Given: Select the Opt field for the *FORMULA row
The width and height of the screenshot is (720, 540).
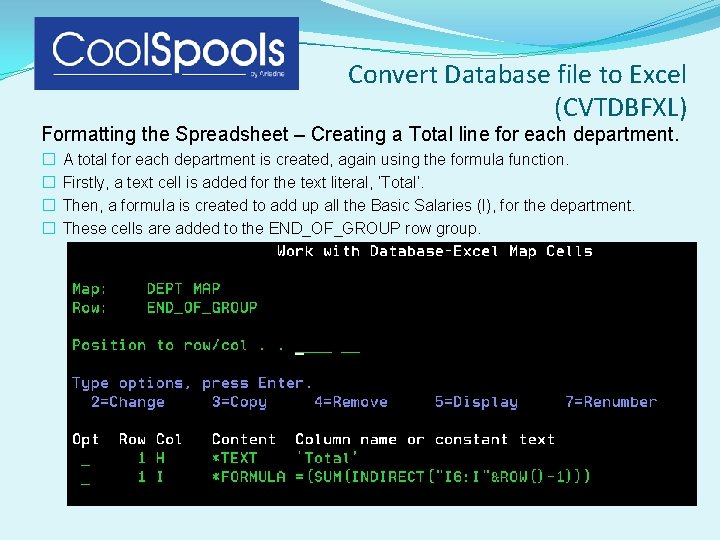Looking at the screenshot, I should pyautogui.click(x=85, y=478).
